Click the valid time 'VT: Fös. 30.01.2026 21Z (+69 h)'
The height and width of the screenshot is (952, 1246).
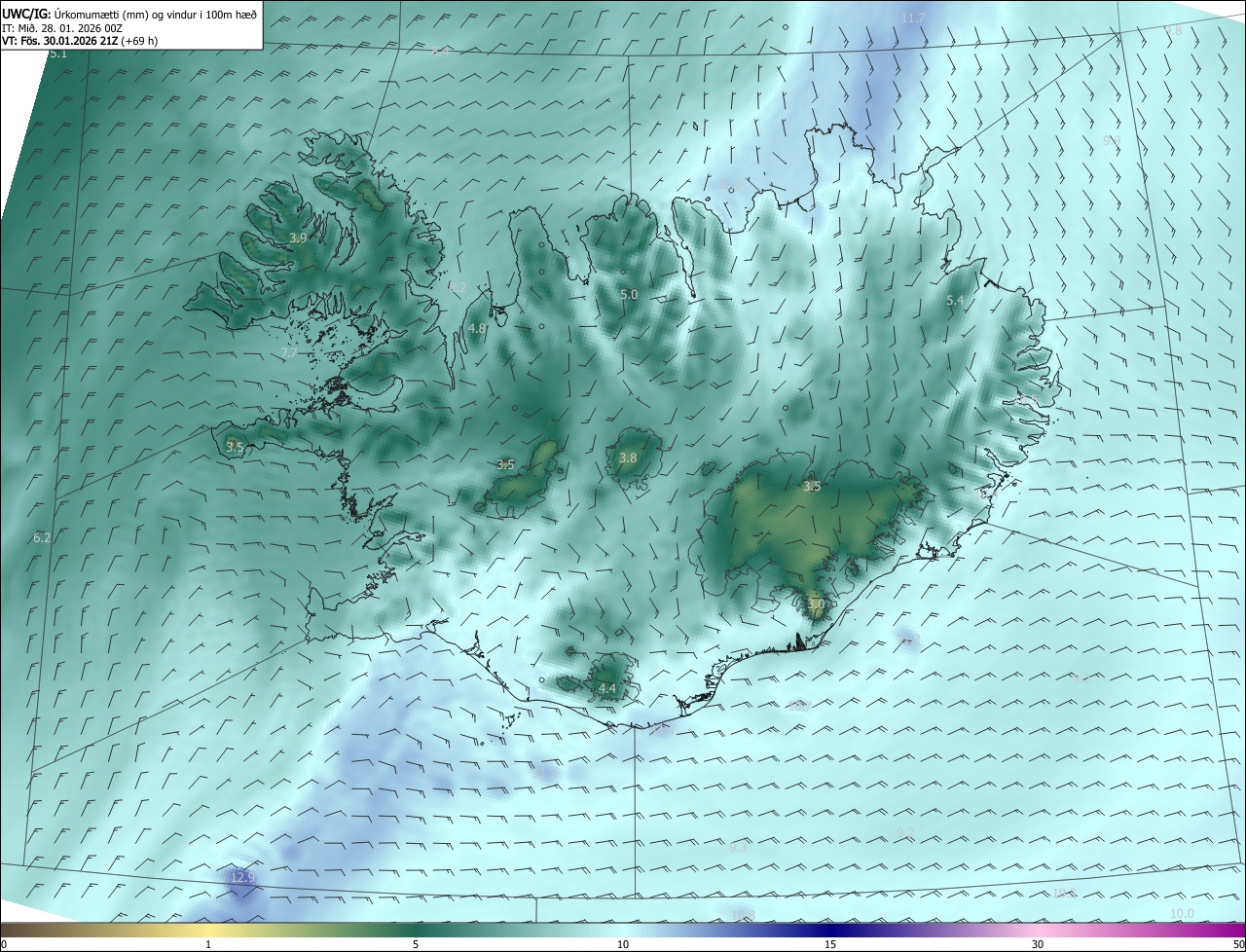[80, 41]
